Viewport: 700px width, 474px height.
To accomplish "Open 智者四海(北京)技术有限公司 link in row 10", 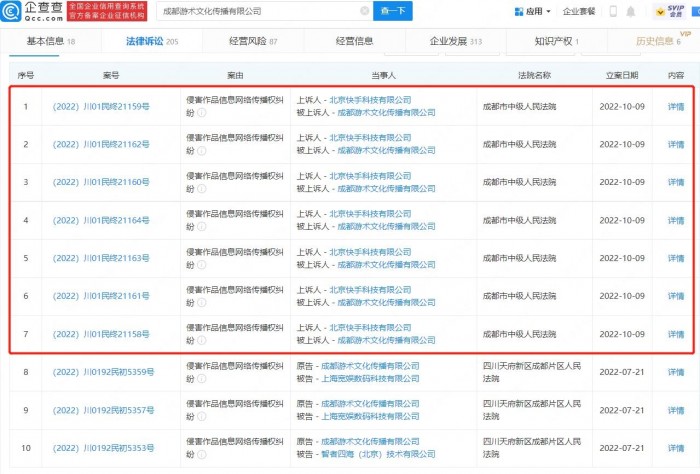I will [x=378, y=454].
